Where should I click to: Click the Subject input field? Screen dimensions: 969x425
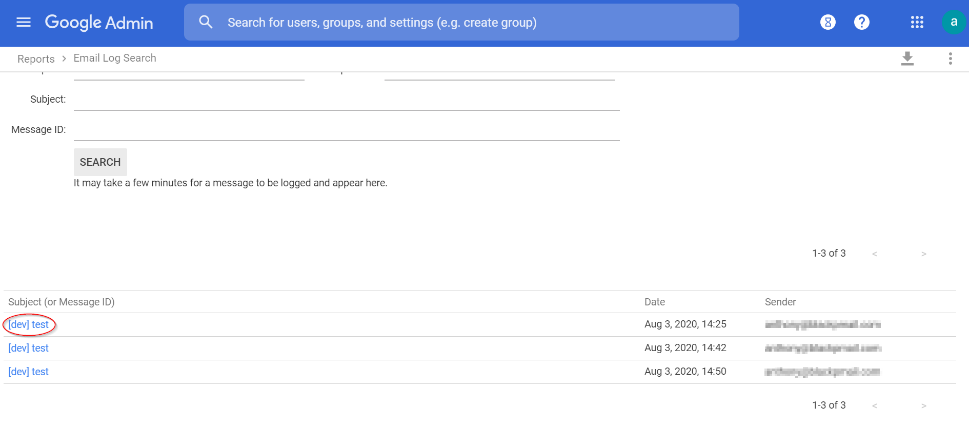click(346, 100)
